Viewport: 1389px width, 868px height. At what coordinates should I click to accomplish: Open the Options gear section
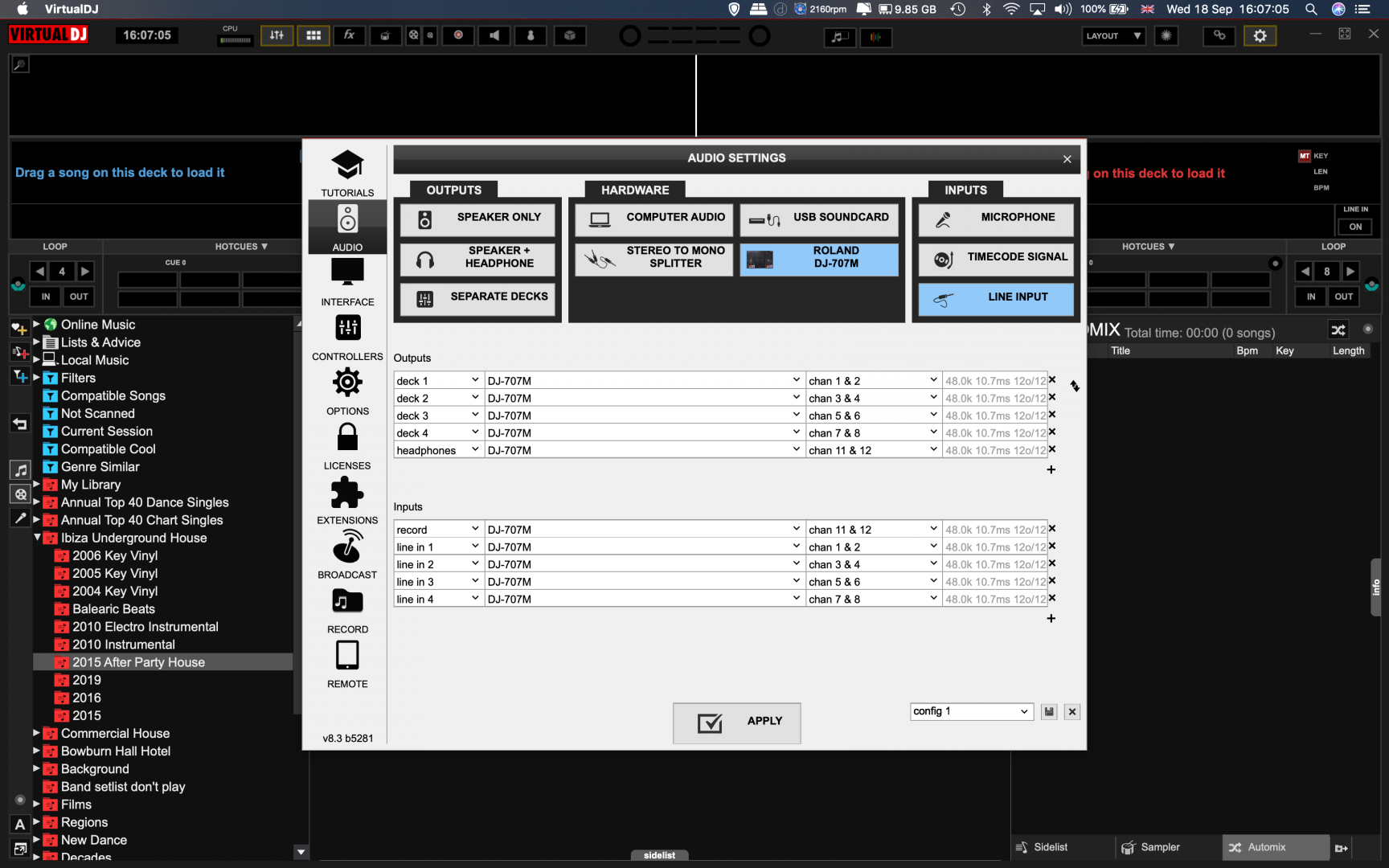(x=347, y=391)
